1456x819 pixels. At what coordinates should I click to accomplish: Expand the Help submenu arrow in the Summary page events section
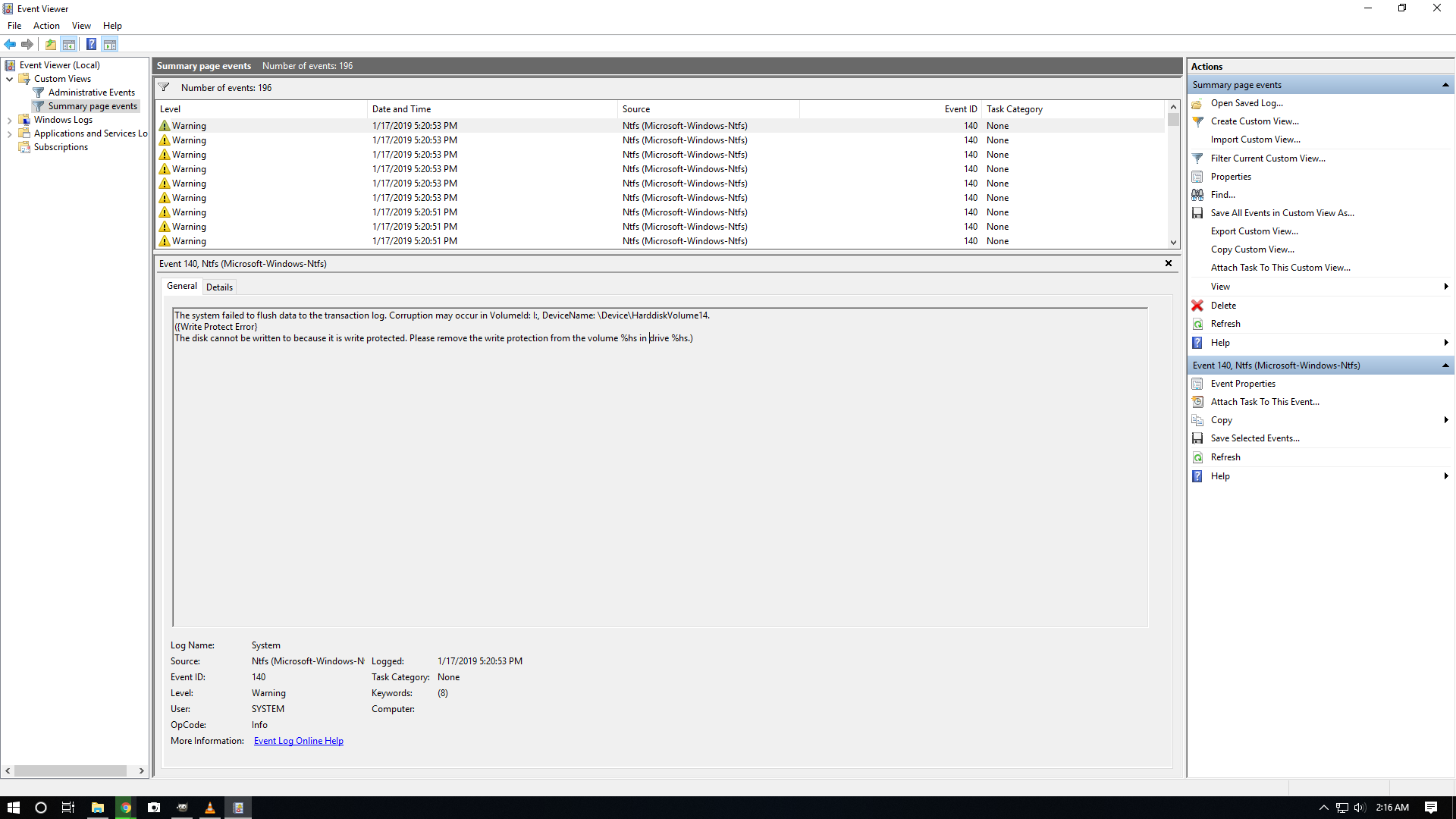[x=1446, y=343]
